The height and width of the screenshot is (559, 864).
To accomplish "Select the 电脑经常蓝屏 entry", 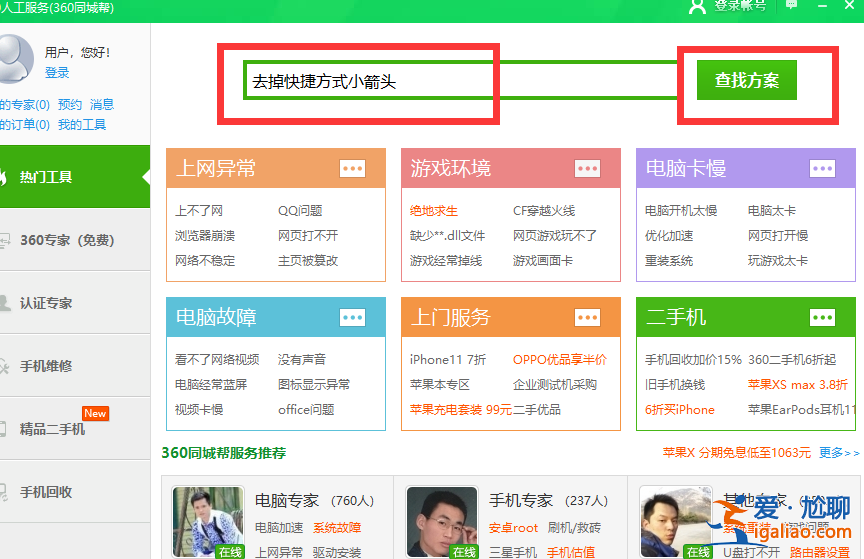I will click(211, 384).
